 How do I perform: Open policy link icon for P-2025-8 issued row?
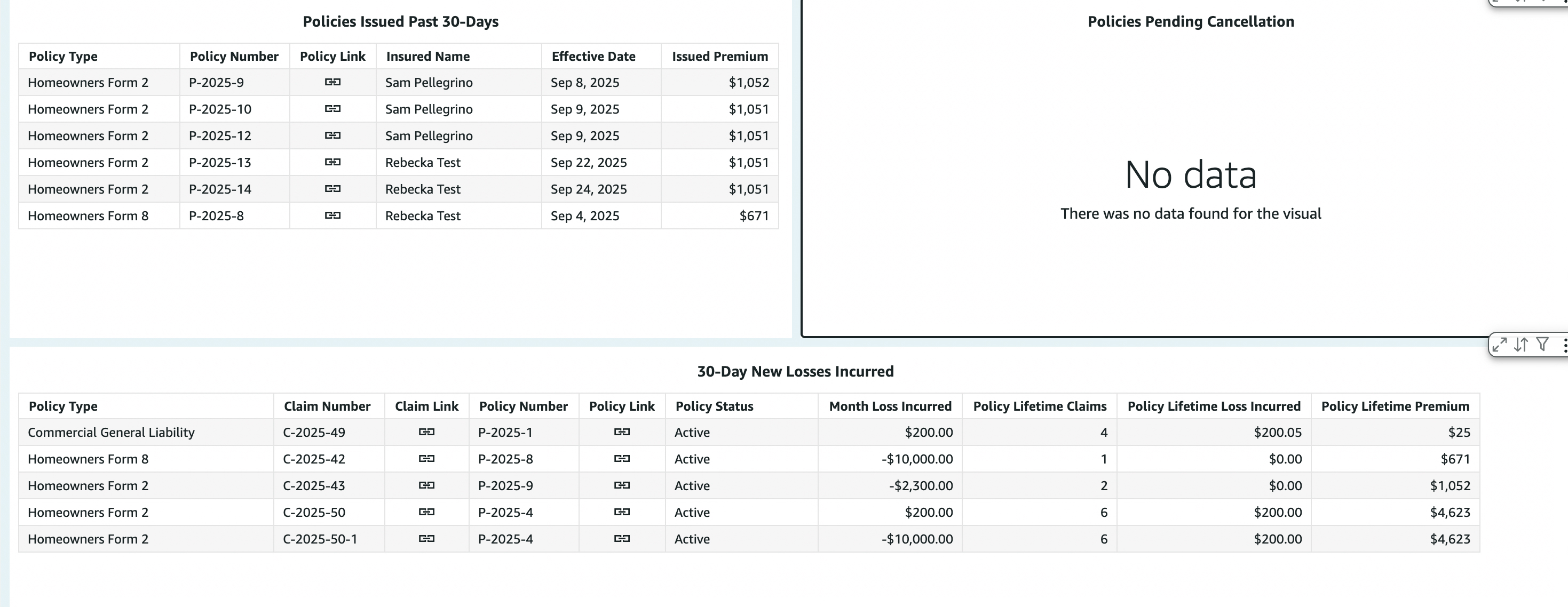[x=332, y=215]
